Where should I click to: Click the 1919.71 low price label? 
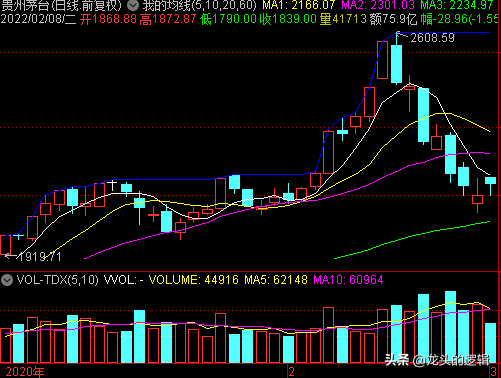point(39,257)
